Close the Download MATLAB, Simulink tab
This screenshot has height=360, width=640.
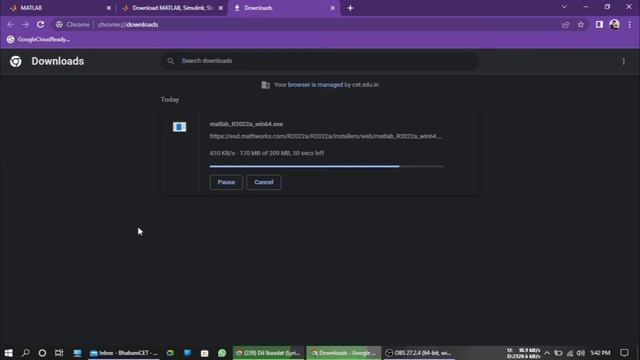tap(221, 8)
